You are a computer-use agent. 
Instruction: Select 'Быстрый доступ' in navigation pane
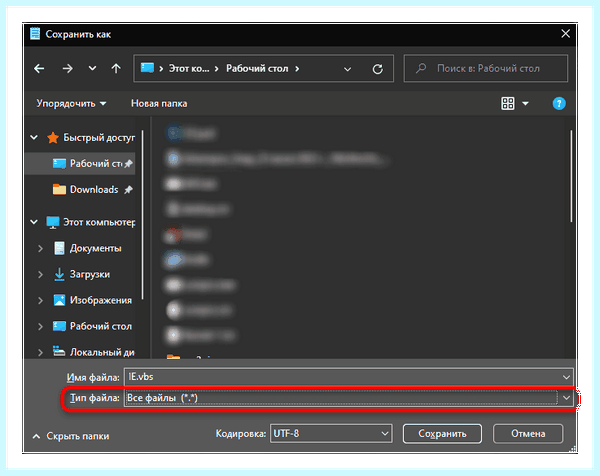click(x=99, y=137)
